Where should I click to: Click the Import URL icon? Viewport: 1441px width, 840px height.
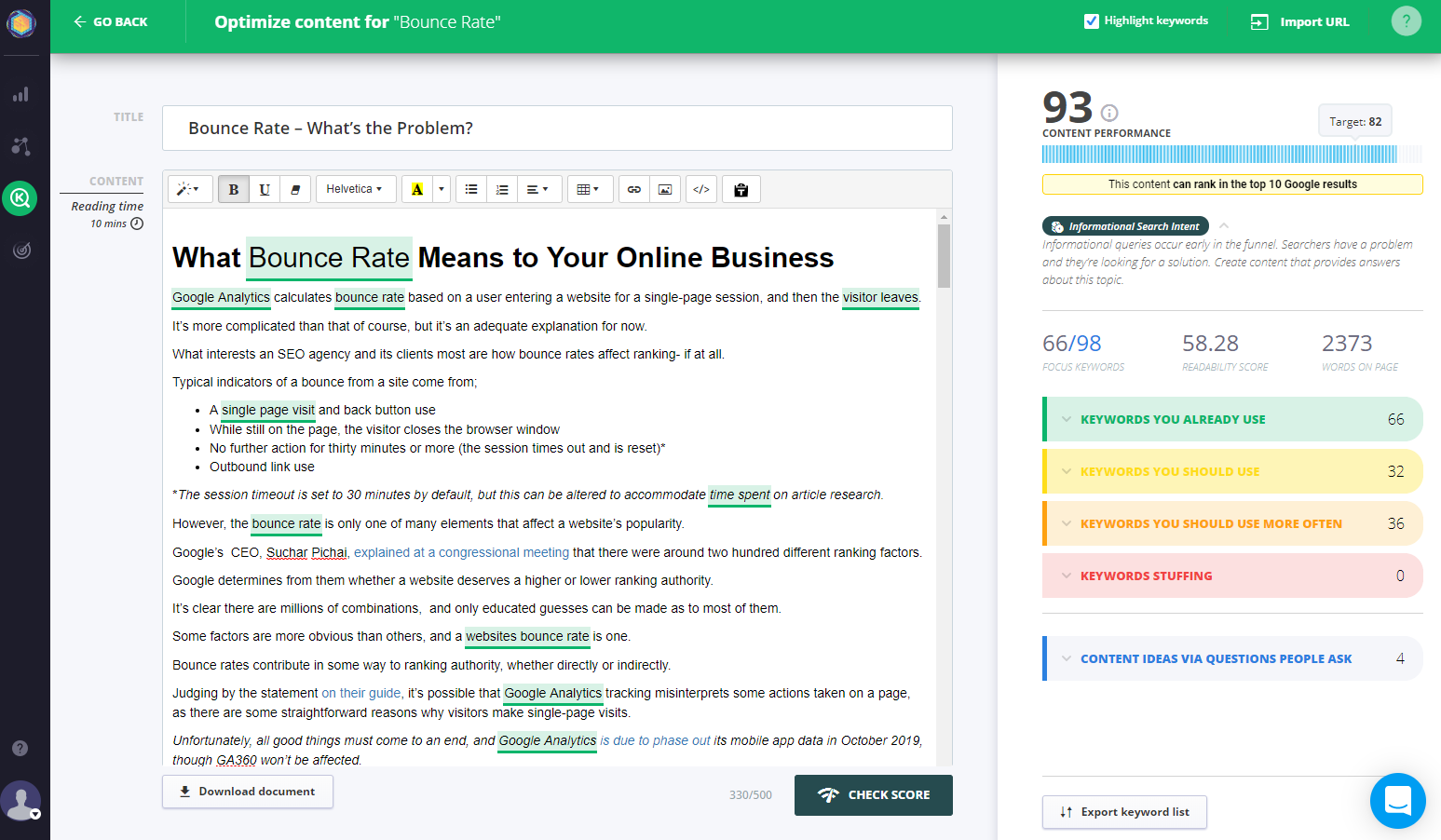(1259, 21)
